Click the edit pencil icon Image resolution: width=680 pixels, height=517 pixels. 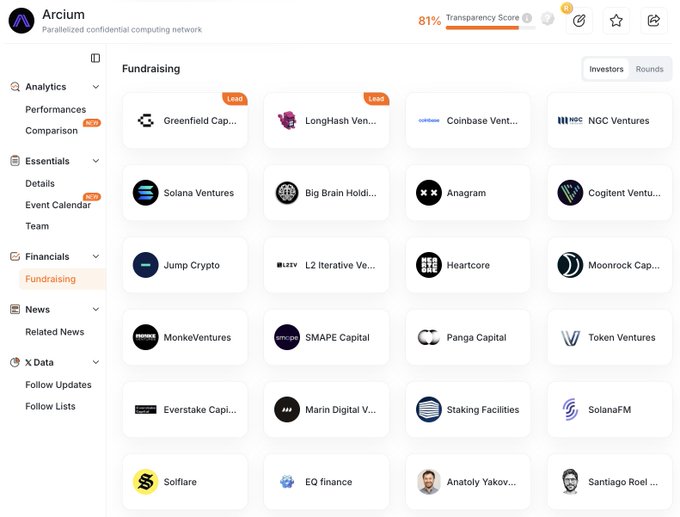pyautogui.click(x=579, y=20)
